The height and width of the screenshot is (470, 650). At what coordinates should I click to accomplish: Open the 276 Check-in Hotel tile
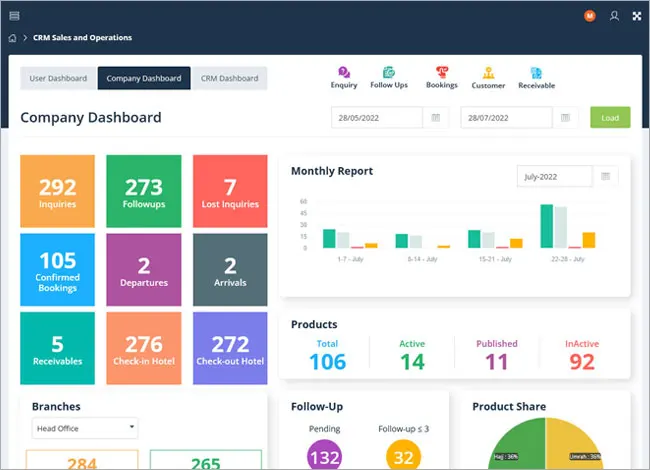click(144, 348)
